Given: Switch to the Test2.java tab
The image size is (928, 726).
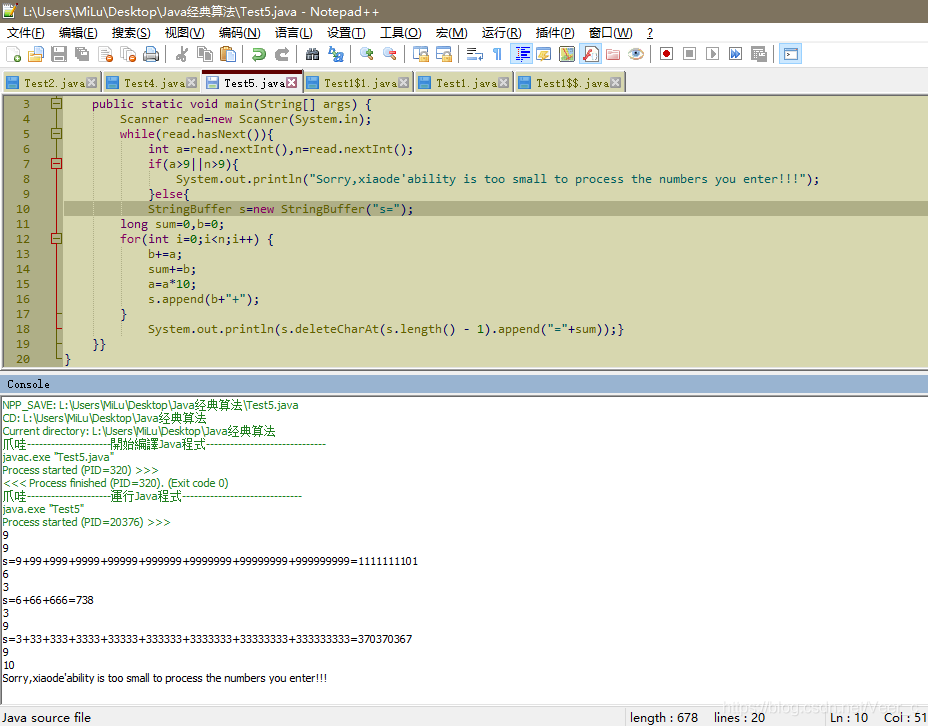Looking at the screenshot, I should 51,83.
